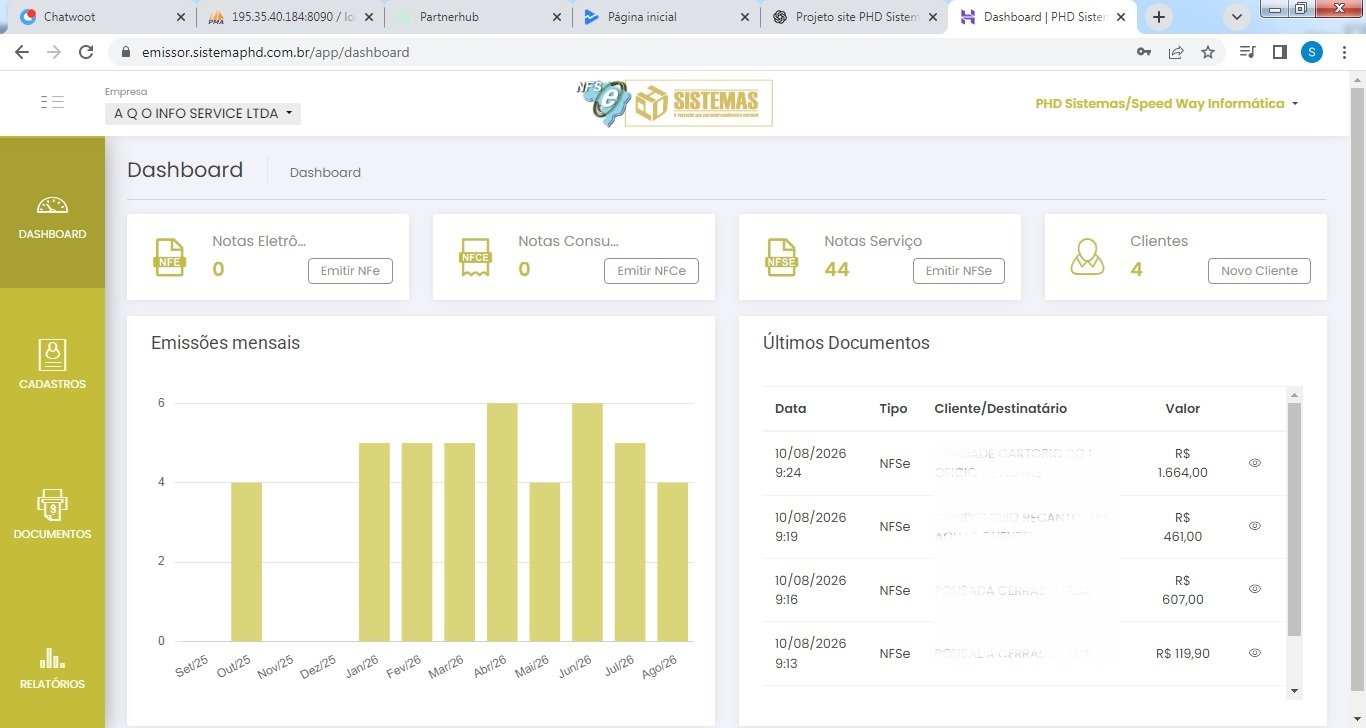Open Chrome tab search dropdown arrow
Image resolution: width=1366 pixels, height=728 pixels.
point(1237,17)
